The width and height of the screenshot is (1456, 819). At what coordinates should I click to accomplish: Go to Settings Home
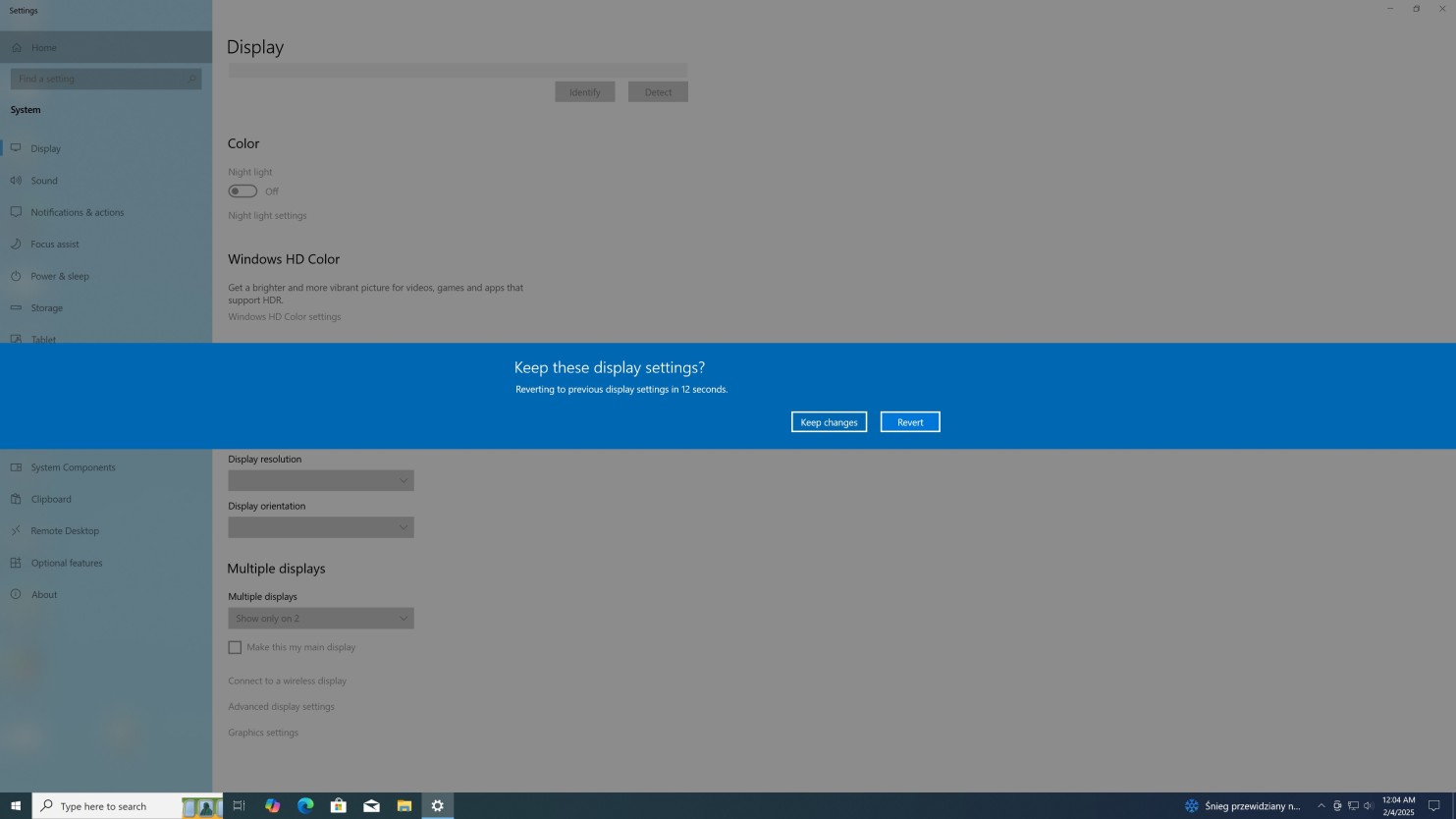106,47
